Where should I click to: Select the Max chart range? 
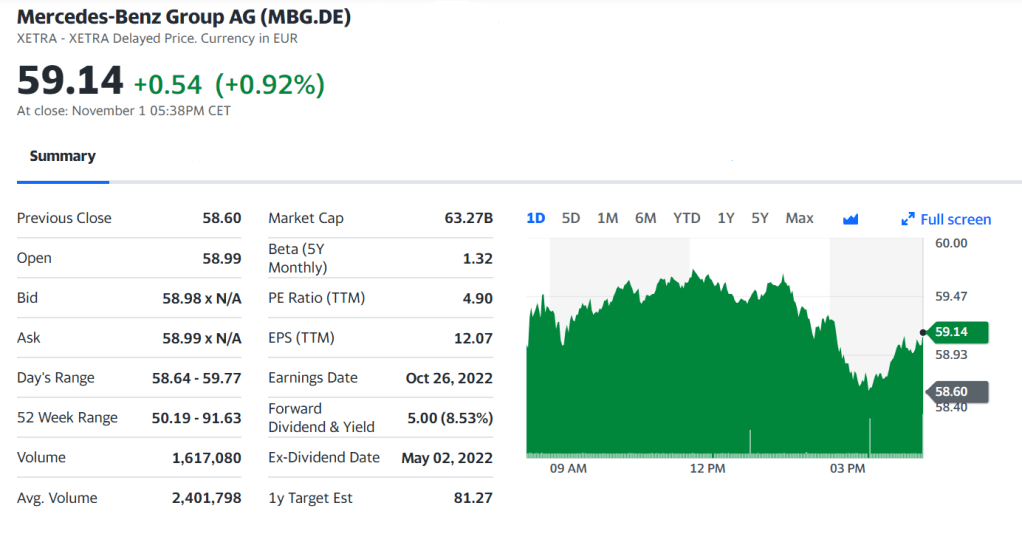pyautogui.click(x=799, y=218)
